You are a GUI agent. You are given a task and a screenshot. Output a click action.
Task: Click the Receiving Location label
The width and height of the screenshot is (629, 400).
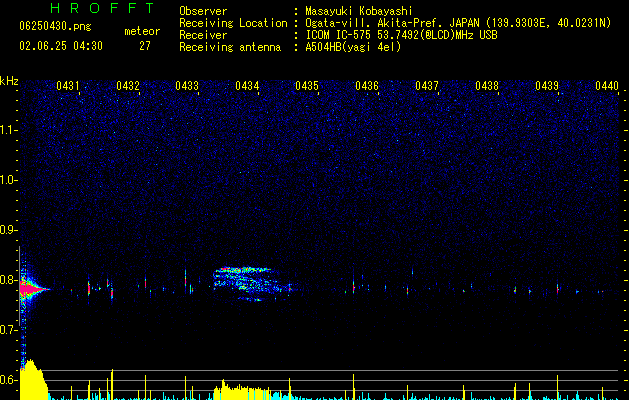[x=233, y=23]
